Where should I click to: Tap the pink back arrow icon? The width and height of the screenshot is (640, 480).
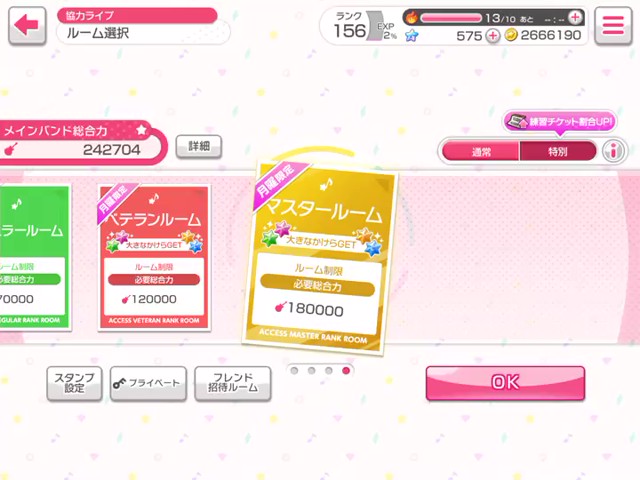click(27, 26)
